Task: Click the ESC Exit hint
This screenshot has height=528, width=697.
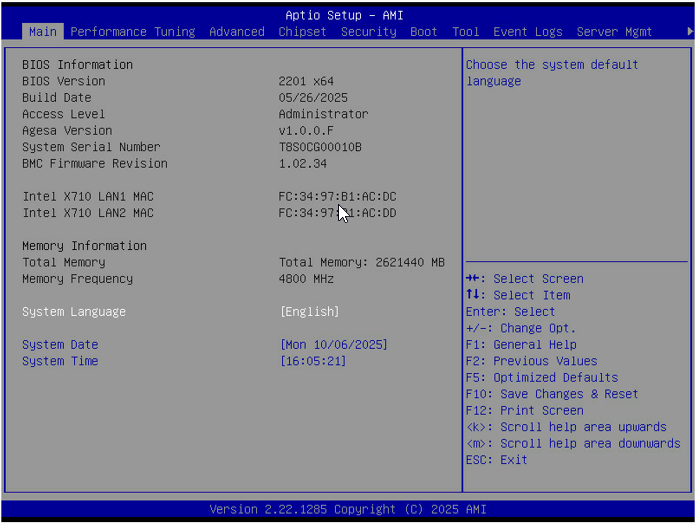Action: click(496, 460)
